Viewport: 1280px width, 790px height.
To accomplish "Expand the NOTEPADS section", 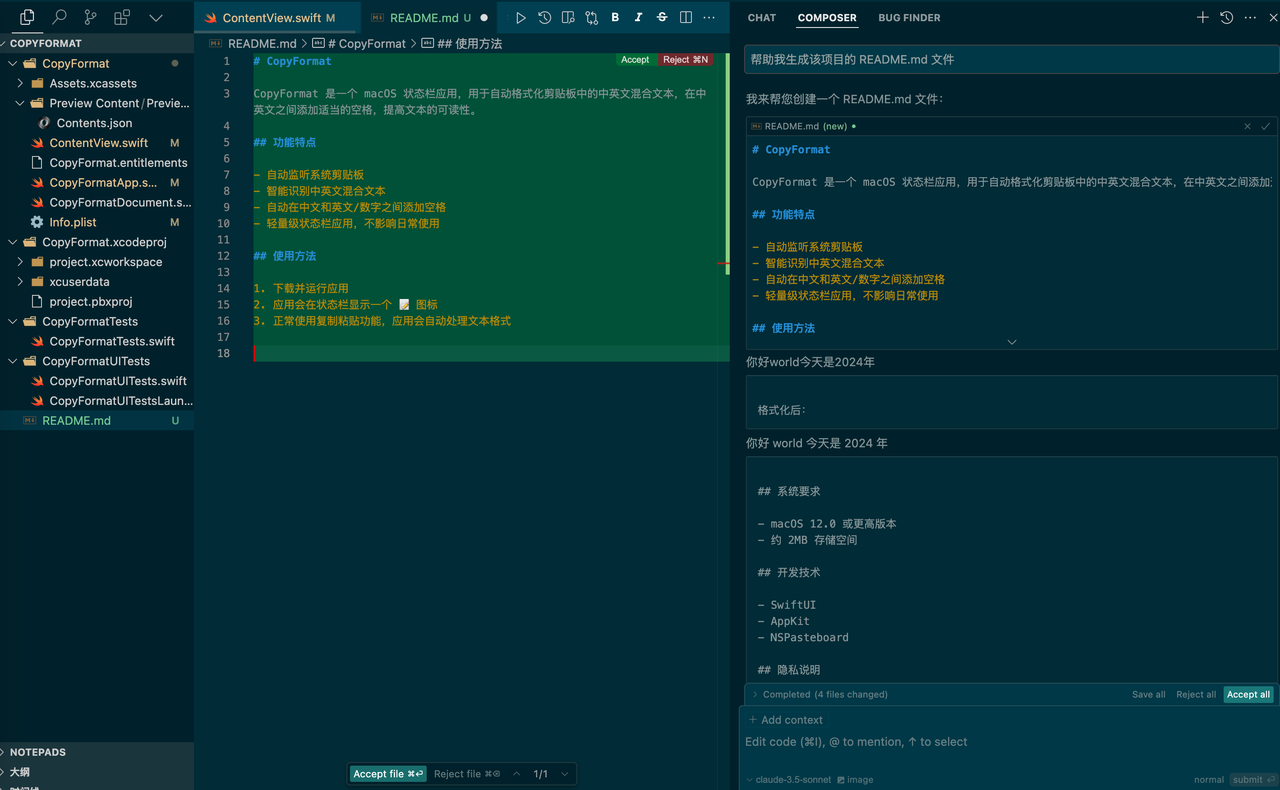I will [97, 752].
